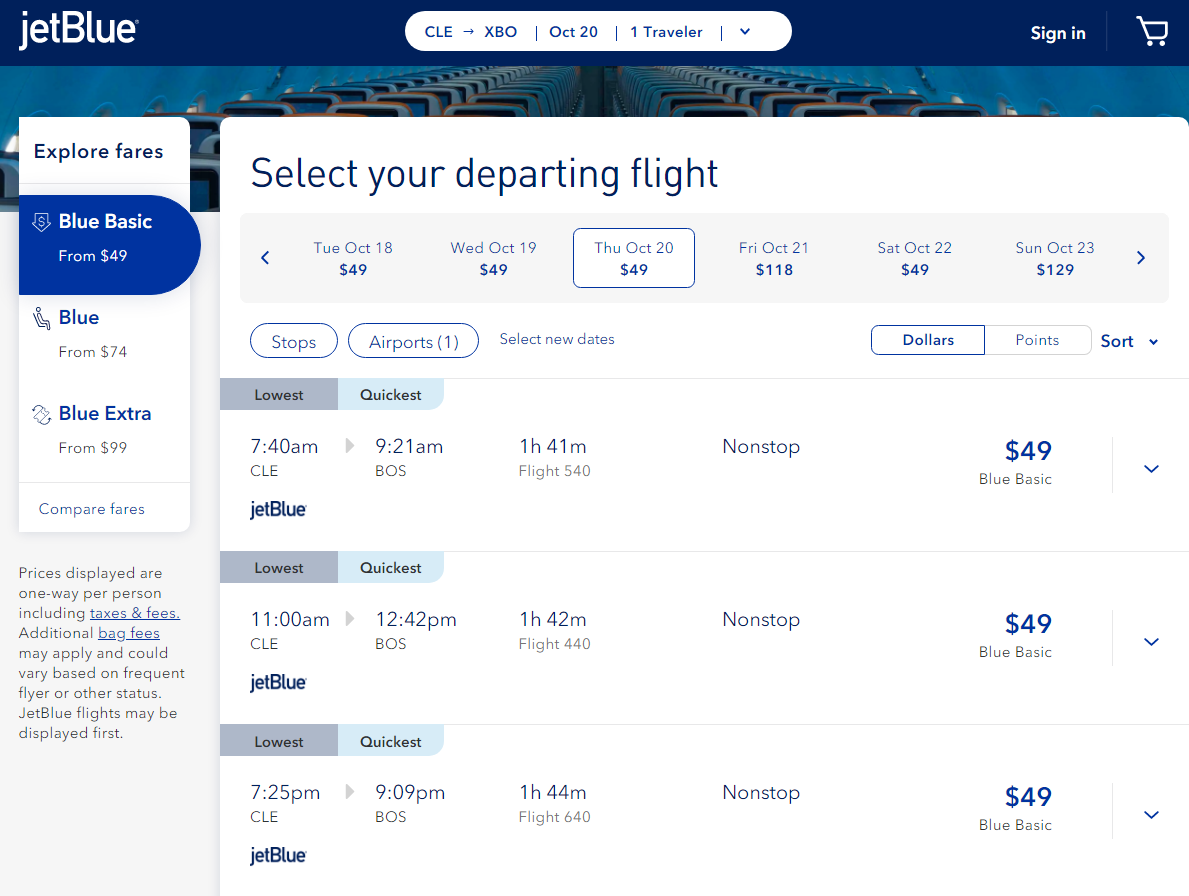Click the Blue fare seat icon
The width and height of the screenshot is (1189, 896).
pos(42,318)
